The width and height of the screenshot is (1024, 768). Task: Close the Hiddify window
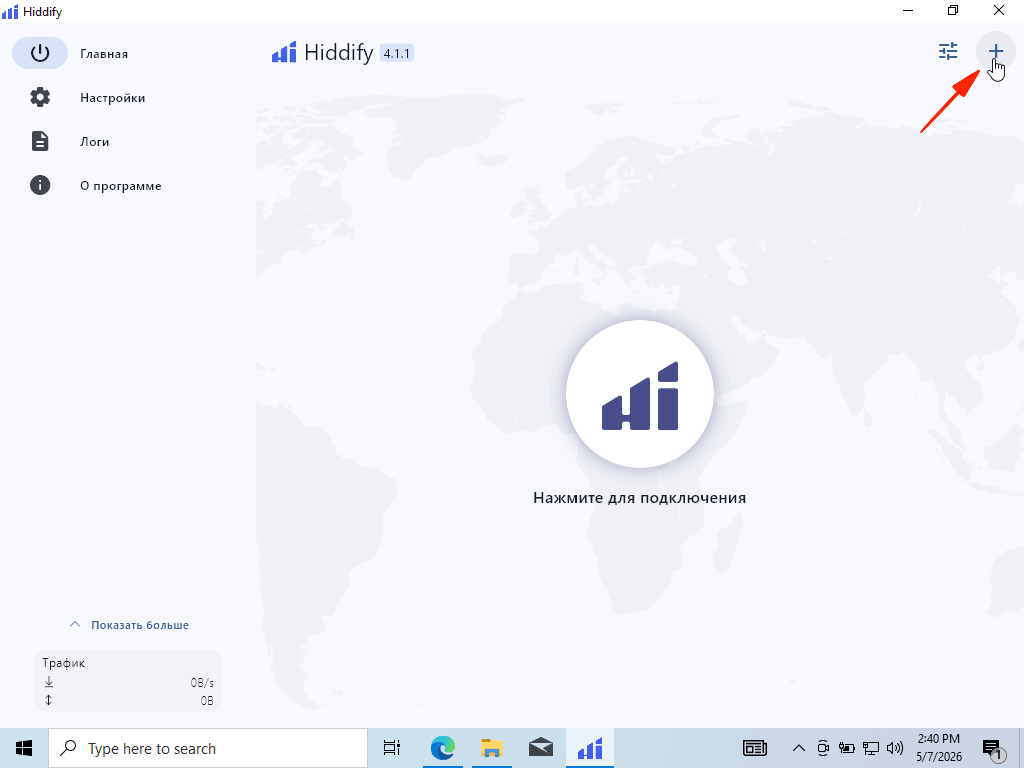(999, 10)
